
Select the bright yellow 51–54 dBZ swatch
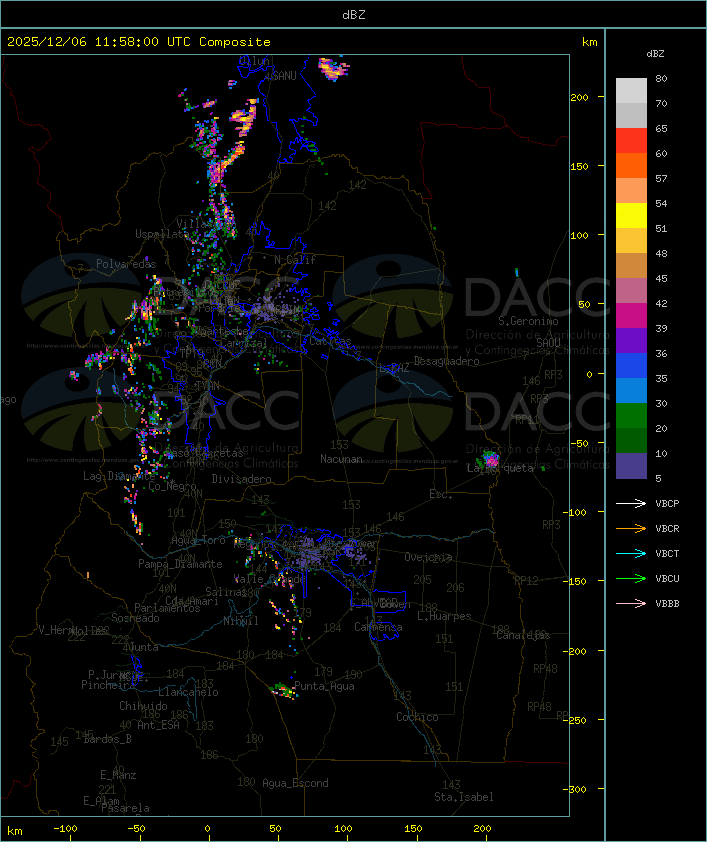tap(631, 216)
